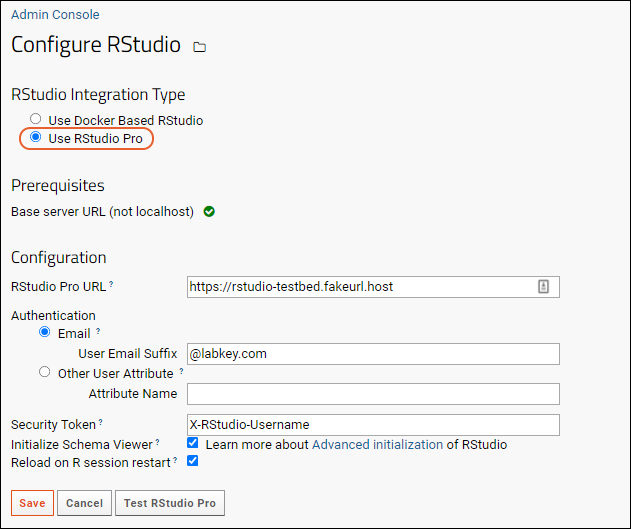Viewport: 631px width, 529px height.
Task: Click the autofill icon inside RStudio Pro URL field
Action: pyautogui.click(x=543, y=287)
